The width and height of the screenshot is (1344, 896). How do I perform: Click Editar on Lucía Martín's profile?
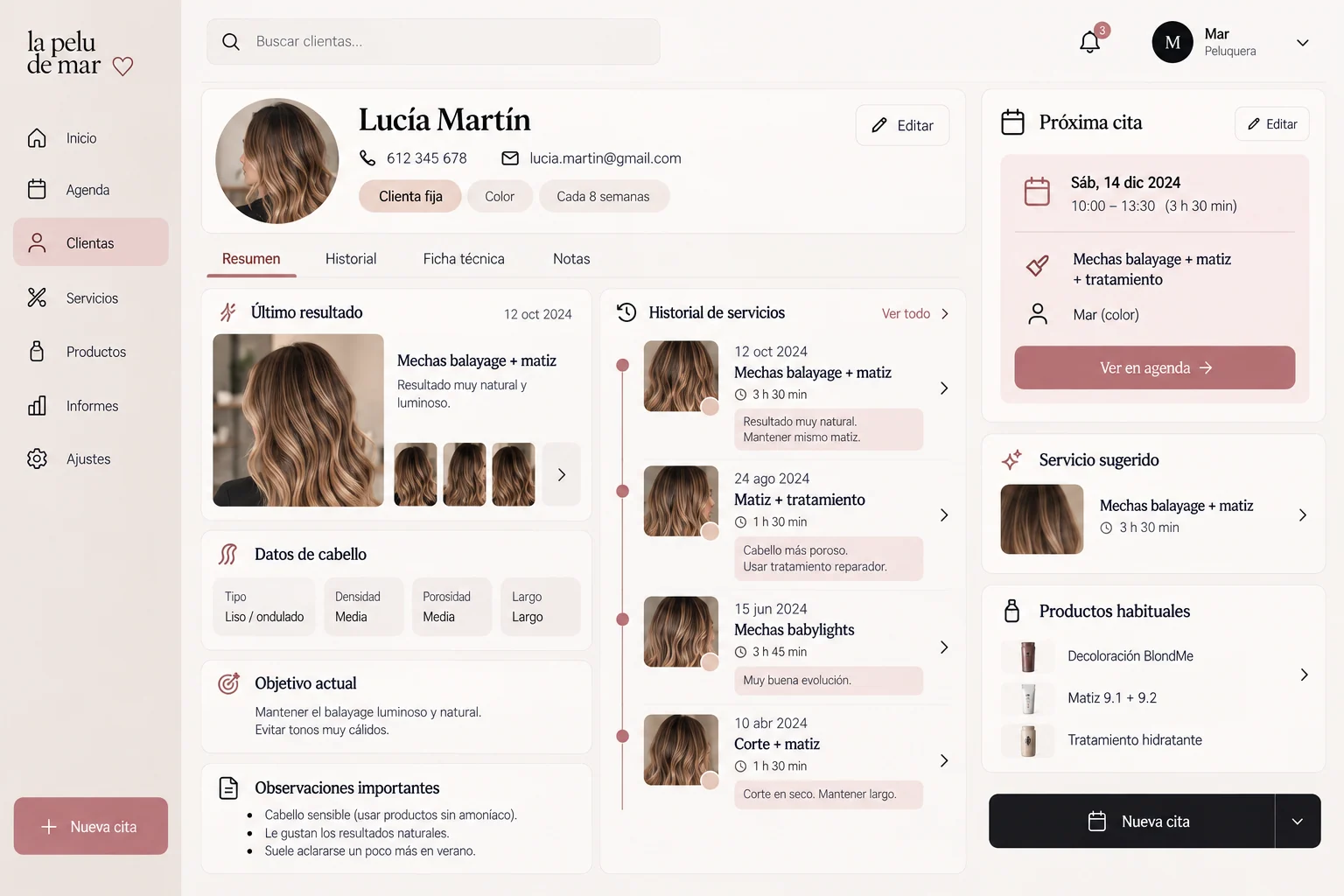902,125
